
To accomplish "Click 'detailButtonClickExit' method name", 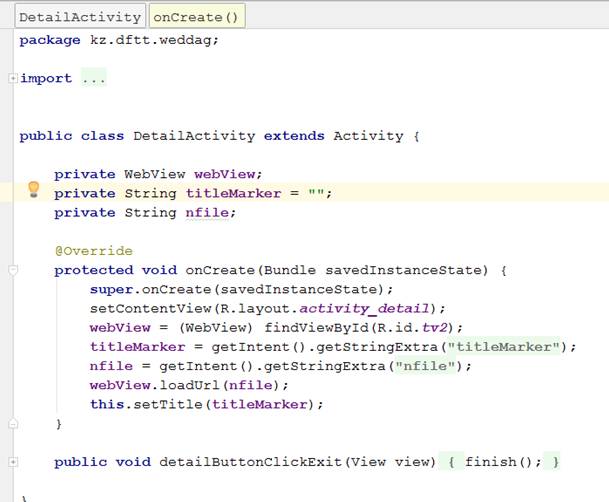I will click(x=251, y=462).
